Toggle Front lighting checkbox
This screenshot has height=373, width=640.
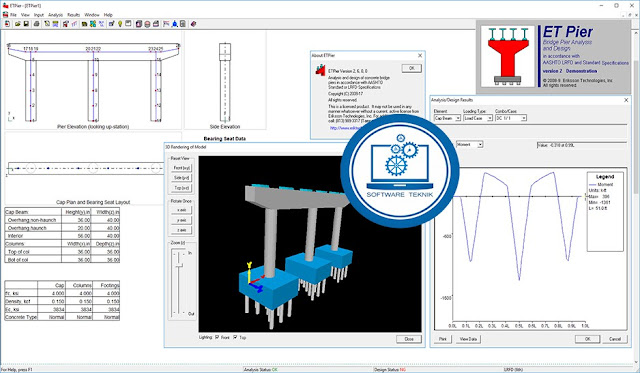(217, 337)
